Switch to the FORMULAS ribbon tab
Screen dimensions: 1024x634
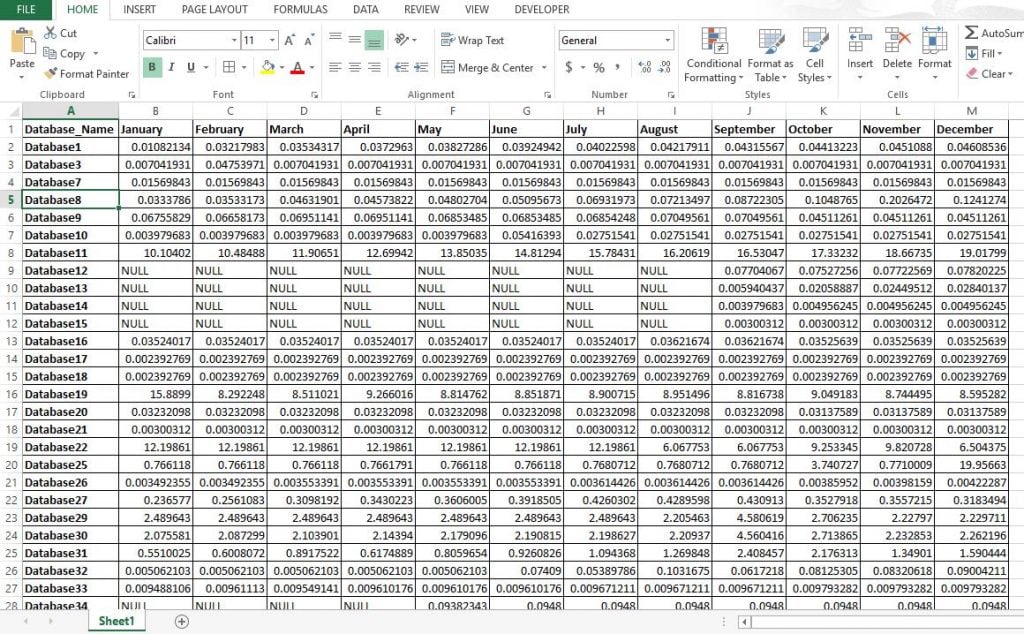coord(299,9)
